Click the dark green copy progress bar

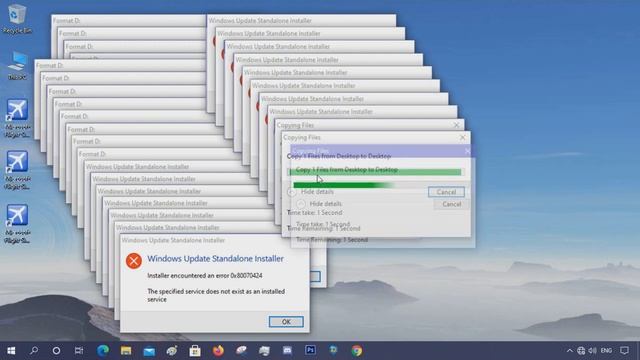343,185
